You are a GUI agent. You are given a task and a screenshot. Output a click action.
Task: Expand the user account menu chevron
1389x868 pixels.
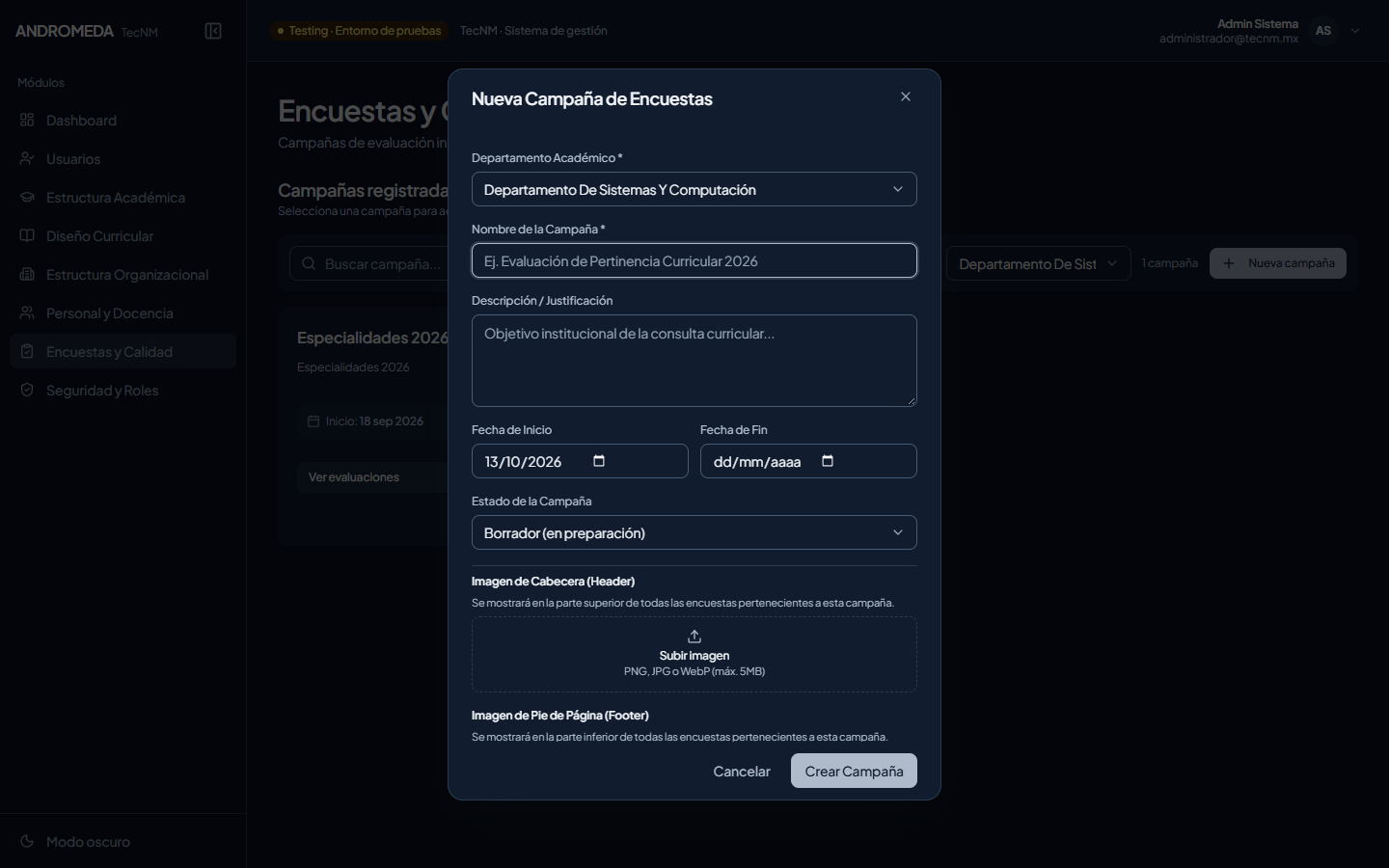(1355, 31)
